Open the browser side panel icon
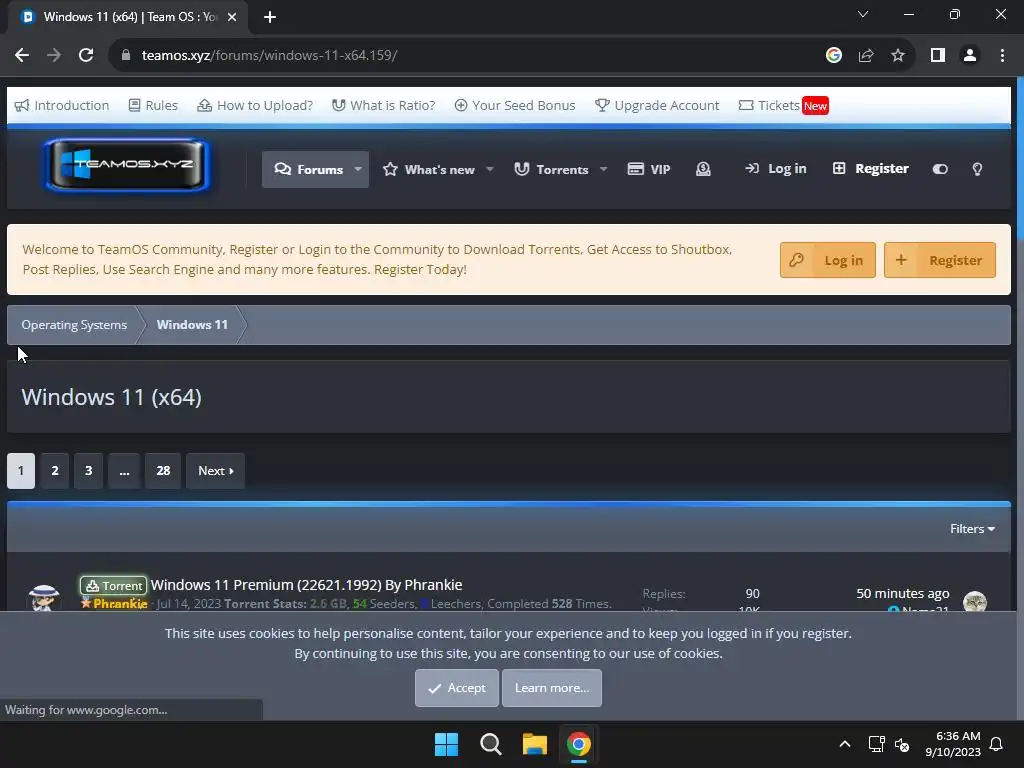The image size is (1024, 768). click(938, 56)
